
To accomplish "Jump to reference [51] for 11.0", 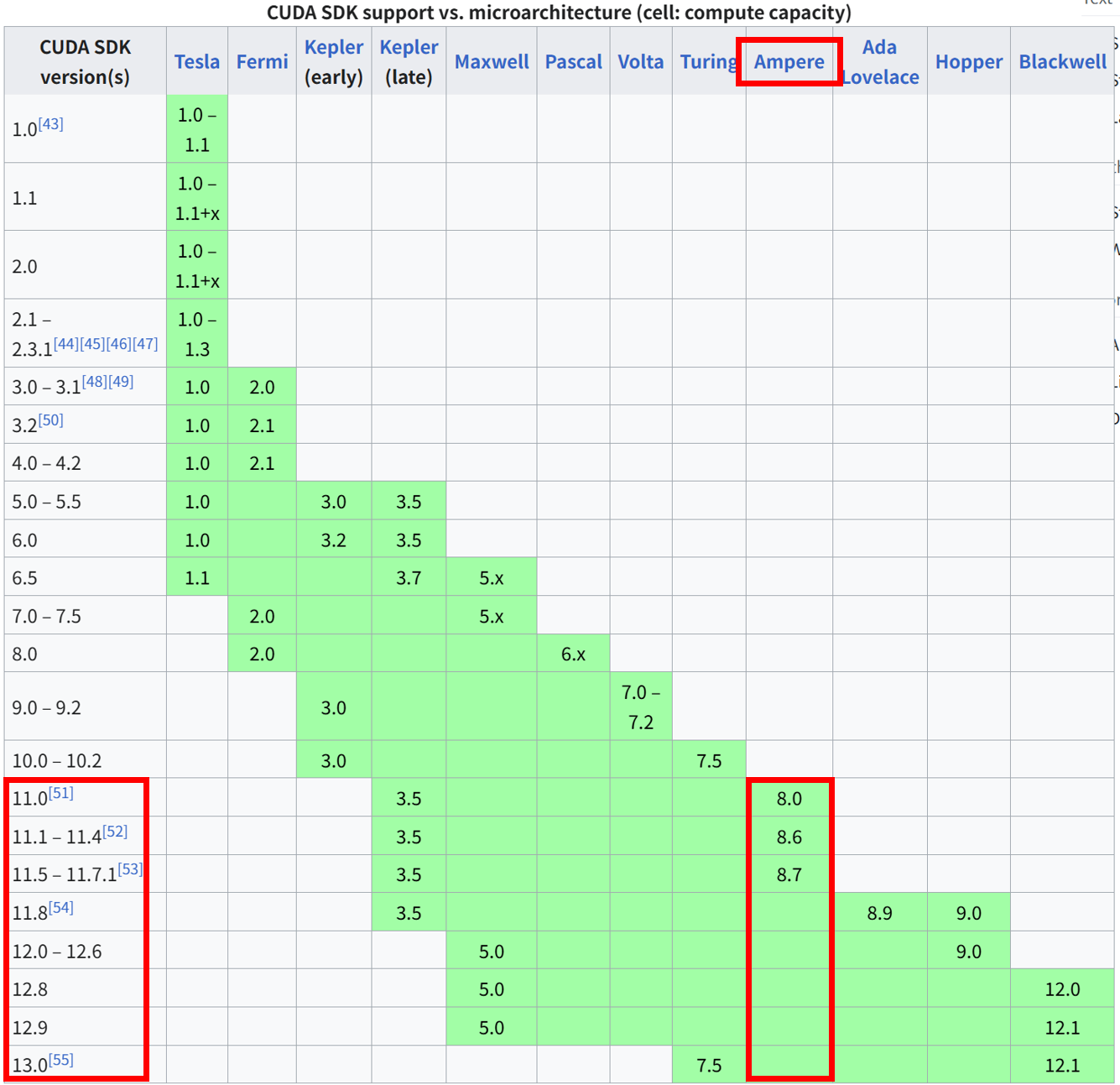I will [60, 793].
